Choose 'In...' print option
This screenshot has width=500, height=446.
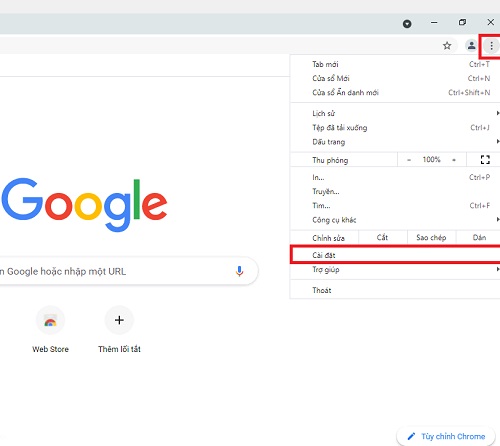pyautogui.click(x=395, y=177)
